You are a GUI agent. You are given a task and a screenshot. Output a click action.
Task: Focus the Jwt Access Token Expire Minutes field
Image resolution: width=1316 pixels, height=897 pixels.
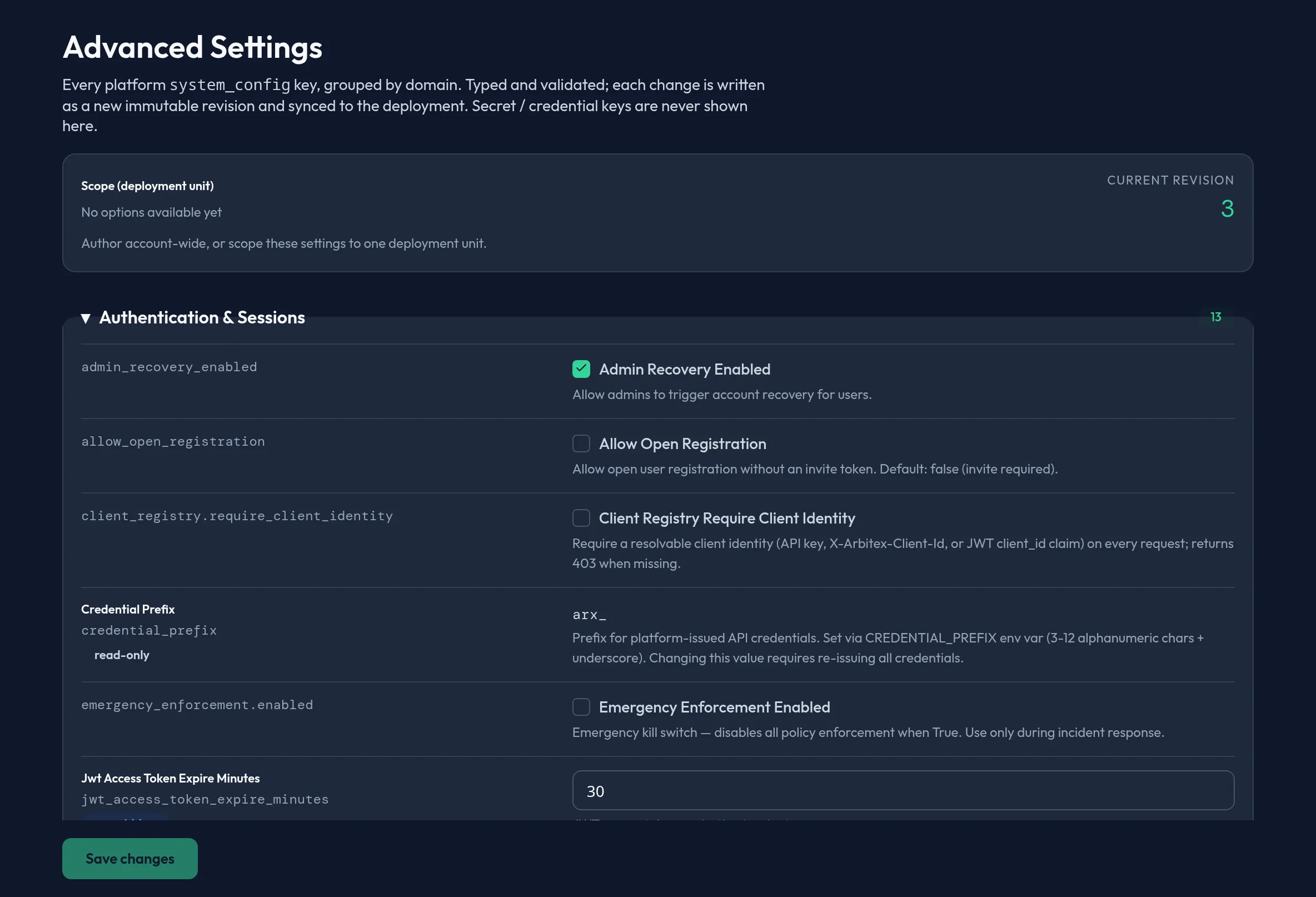pos(903,790)
